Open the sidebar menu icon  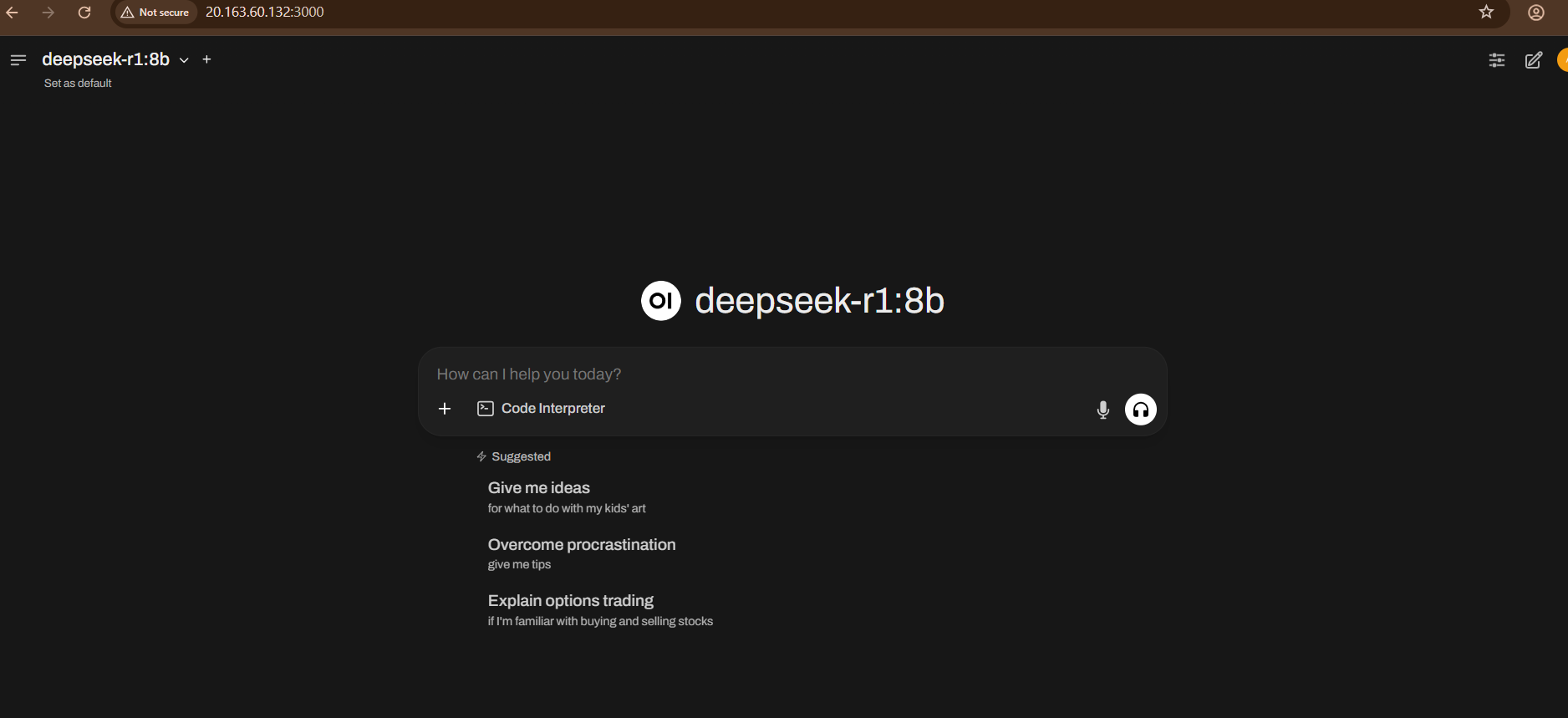coord(18,60)
